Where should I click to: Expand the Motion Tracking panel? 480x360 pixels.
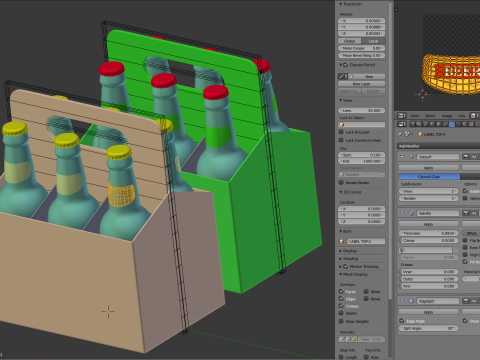pyautogui.click(x=341, y=266)
